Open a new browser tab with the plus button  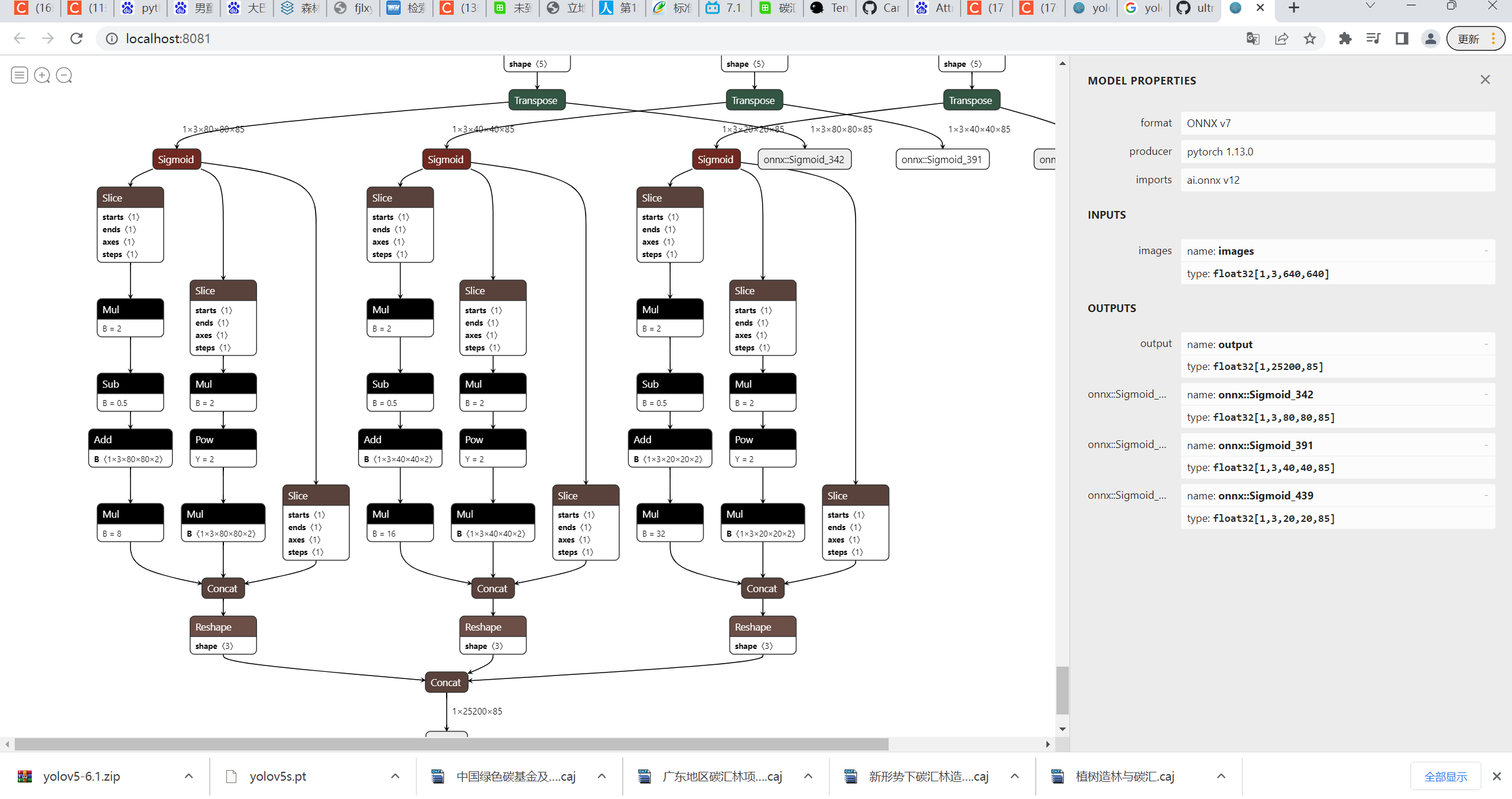point(1293,8)
